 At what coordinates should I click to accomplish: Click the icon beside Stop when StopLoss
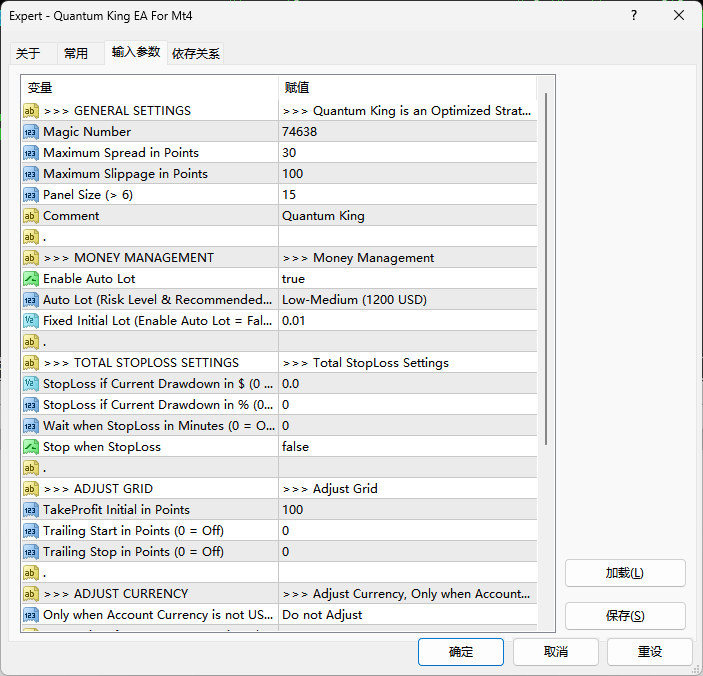point(31,447)
